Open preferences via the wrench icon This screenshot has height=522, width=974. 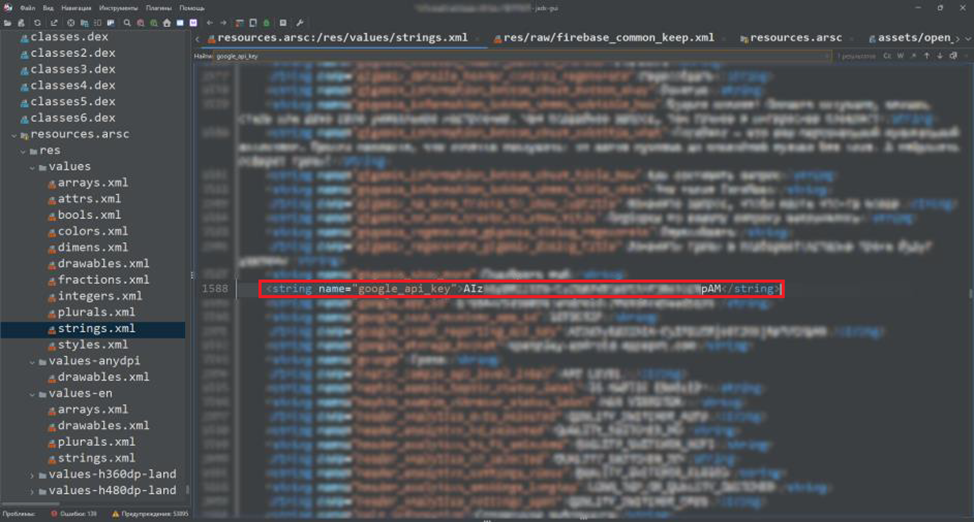pyautogui.click(x=300, y=22)
